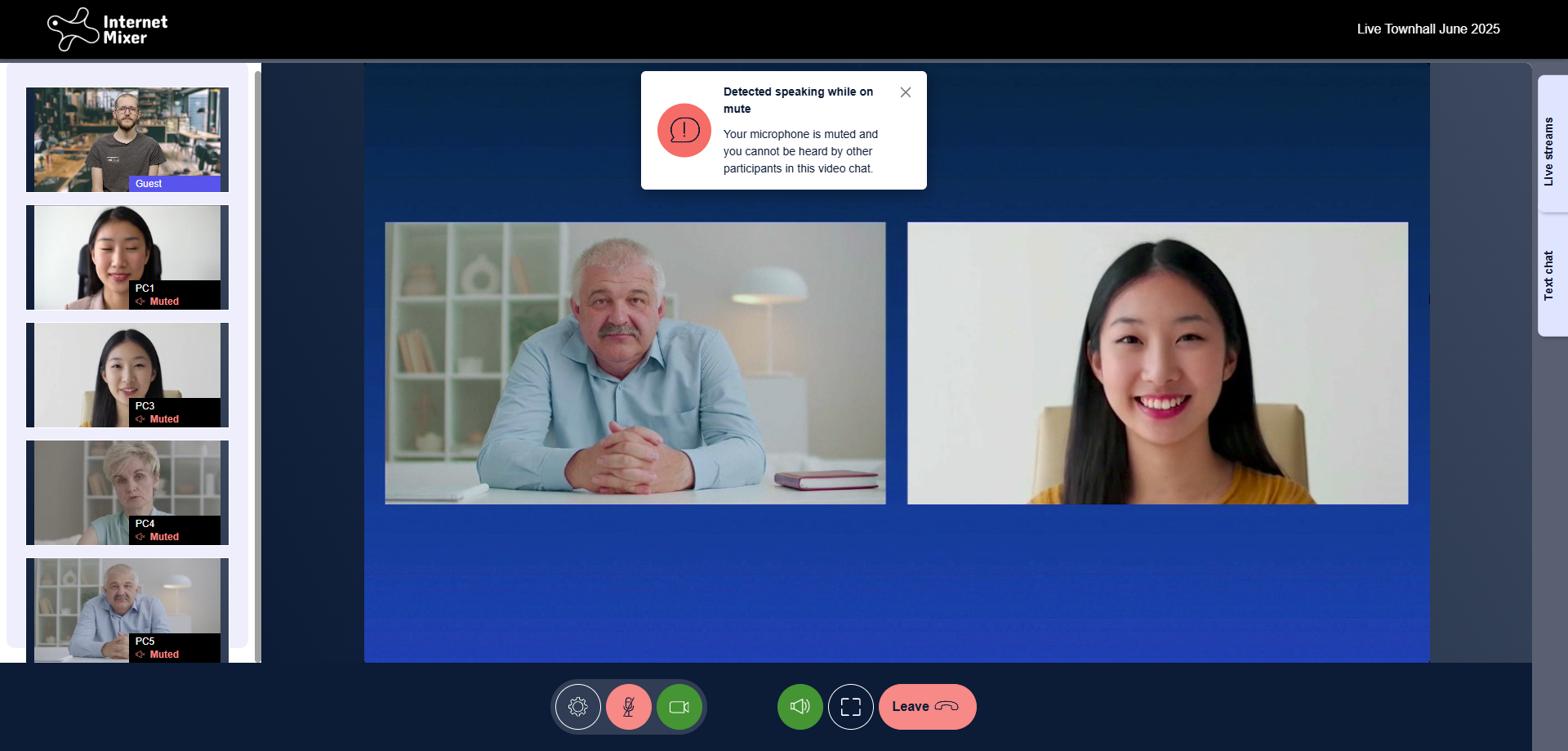Click the muted speaker icon on PC4
1568x751 pixels.
pyautogui.click(x=140, y=537)
